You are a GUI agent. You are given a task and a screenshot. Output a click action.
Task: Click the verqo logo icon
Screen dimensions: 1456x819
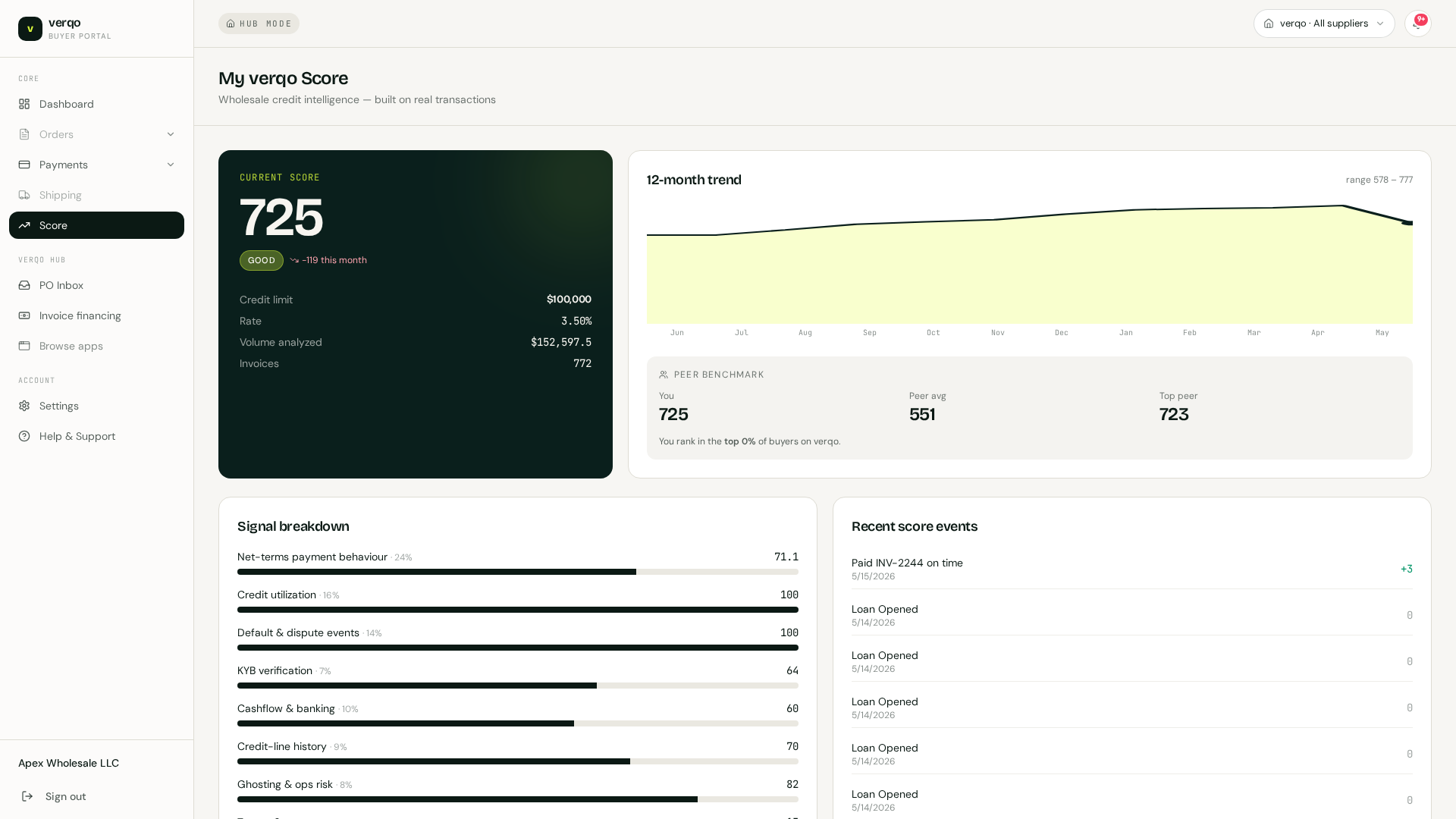pos(30,29)
